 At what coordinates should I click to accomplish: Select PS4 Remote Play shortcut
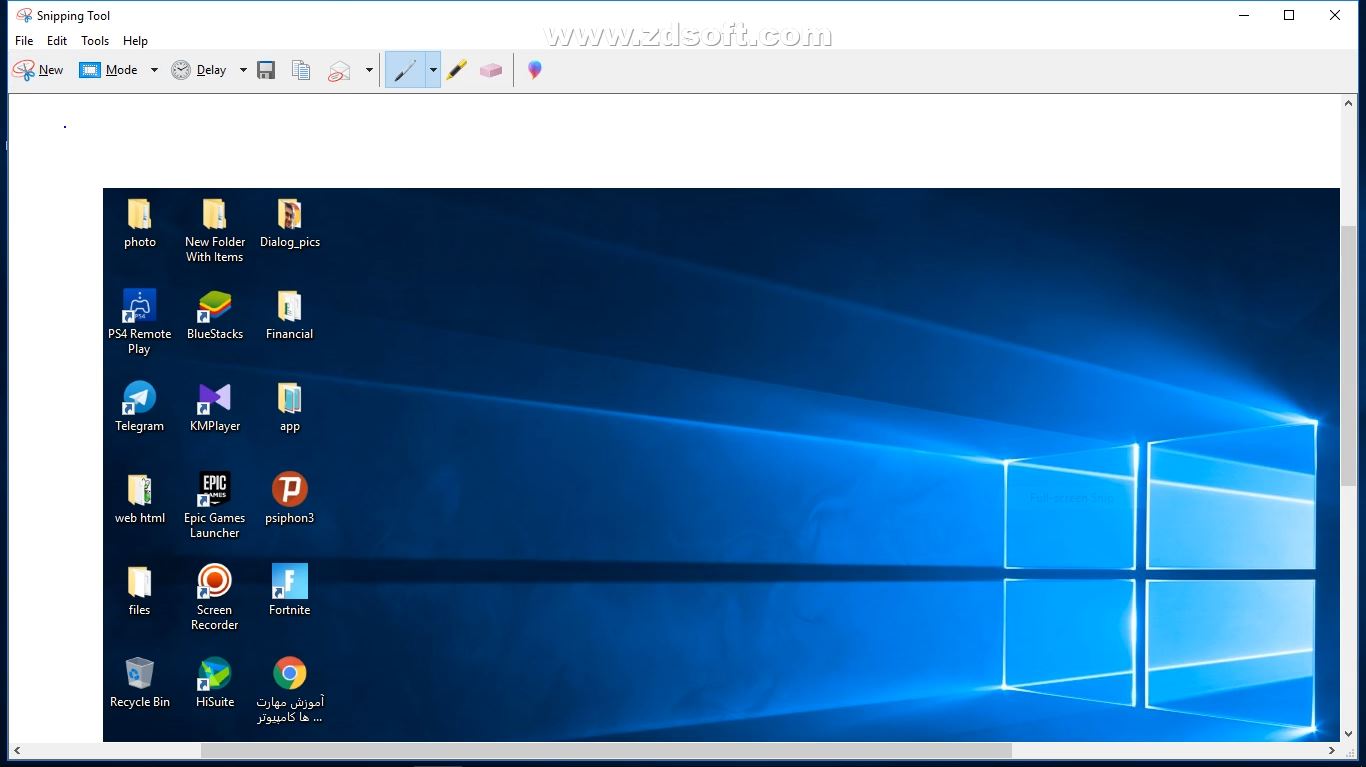tap(140, 322)
